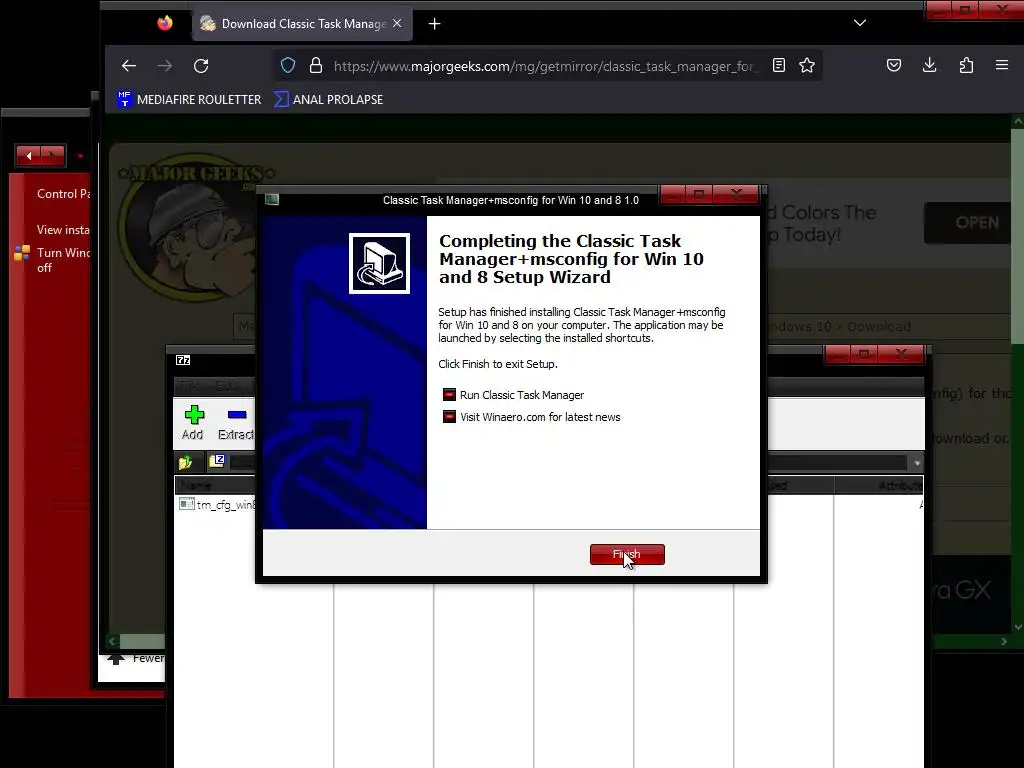1024x768 pixels.
Task: Click the Firefox forward arrow
Action: coord(165,65)
